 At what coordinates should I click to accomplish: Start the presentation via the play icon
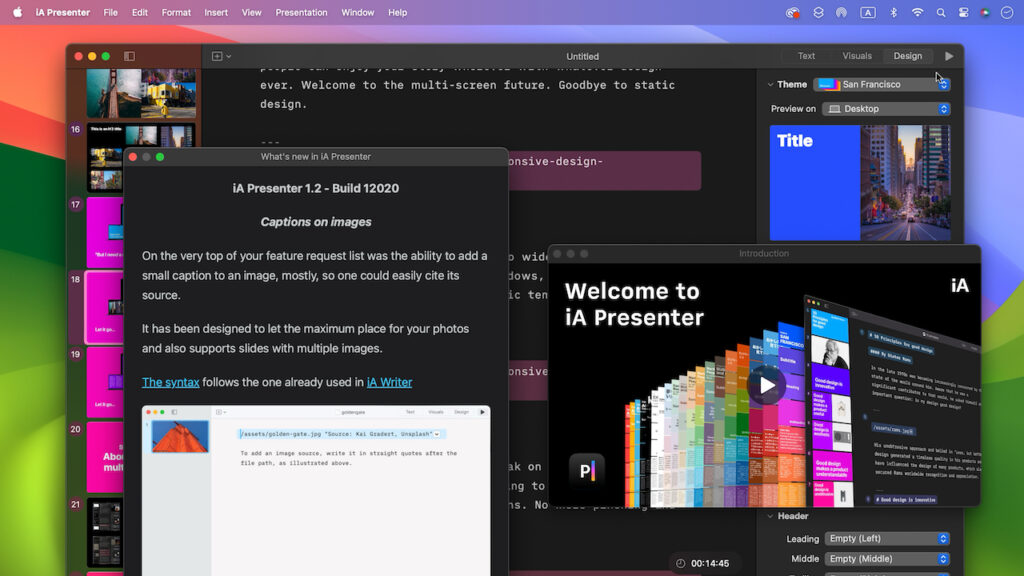click(950, 56)
